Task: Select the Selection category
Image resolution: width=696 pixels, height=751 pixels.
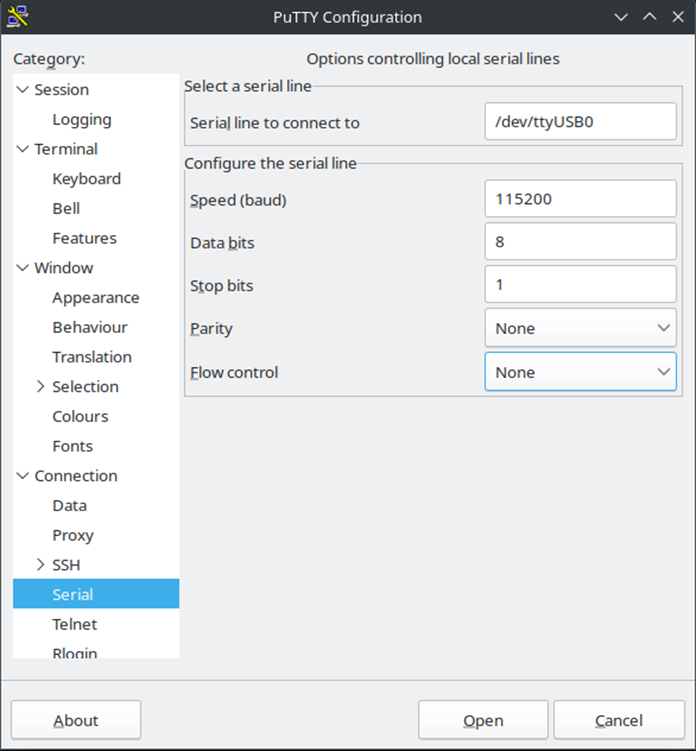Action: [x=85, y=387]
